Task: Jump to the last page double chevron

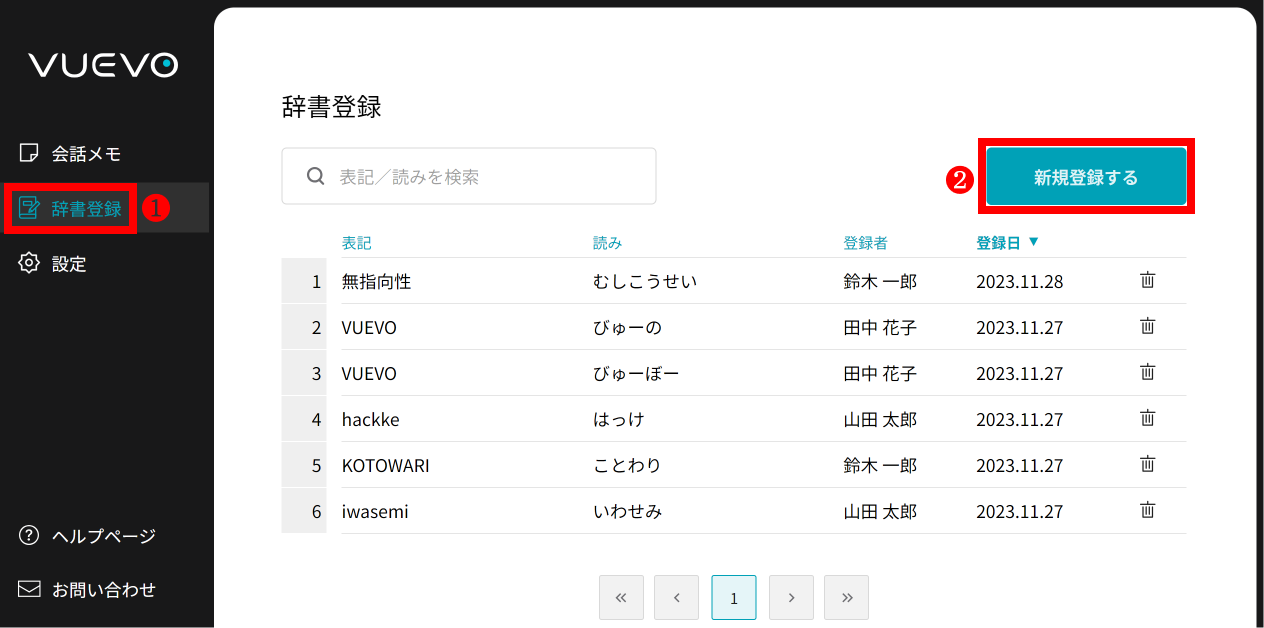Action: click(846, 597)
